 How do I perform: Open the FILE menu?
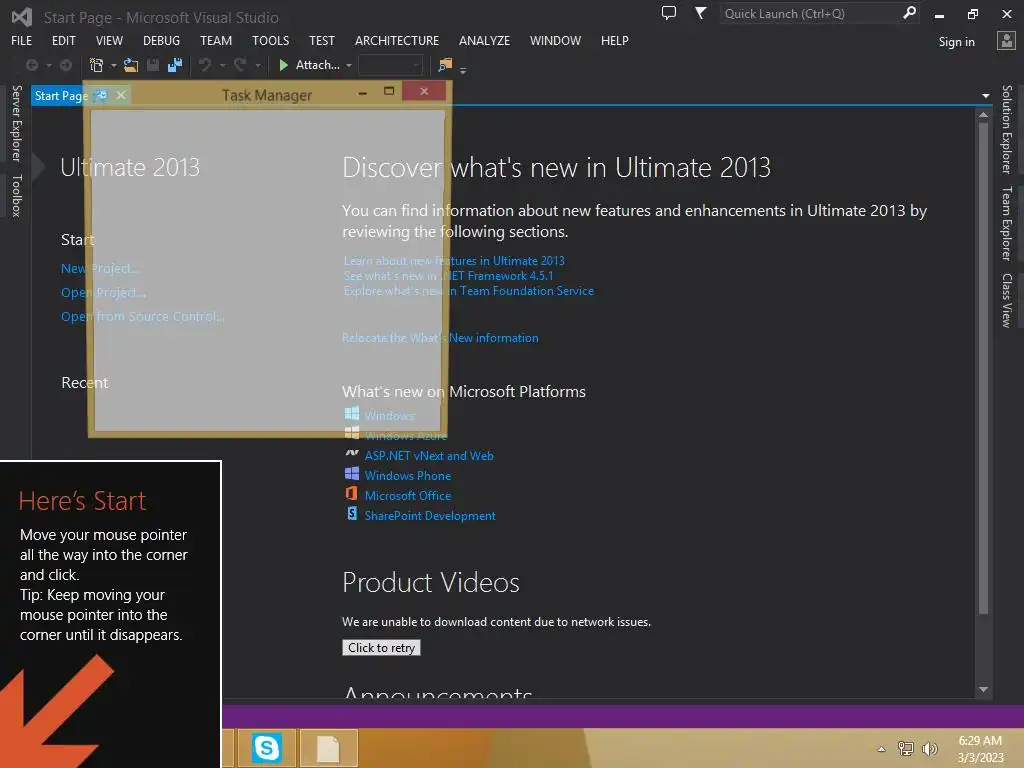[22, 40]
